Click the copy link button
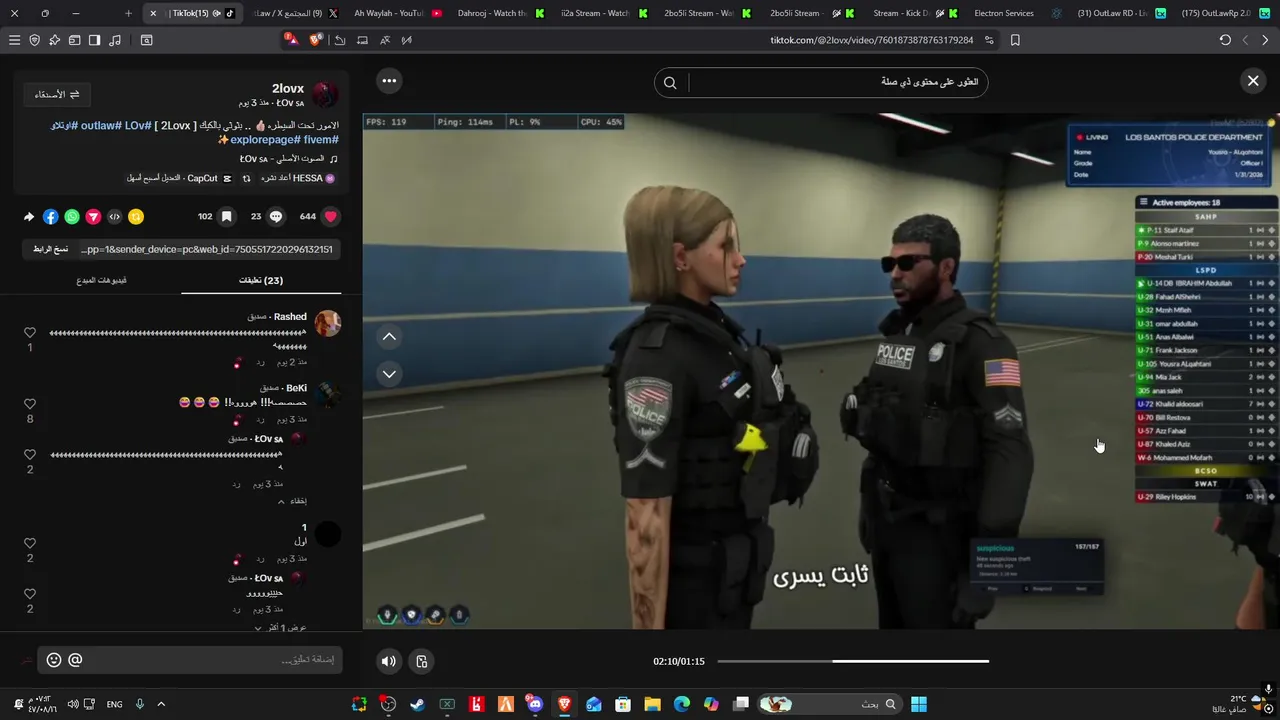Image resolution: width=1280 pixels, height=720 pixels. point(49,249)
